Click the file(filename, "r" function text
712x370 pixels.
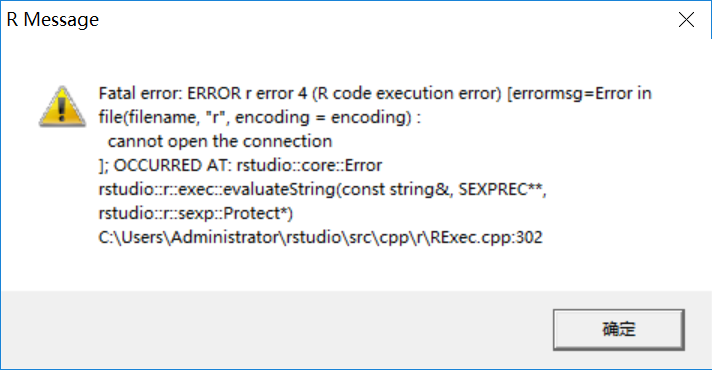coord(163,117)
